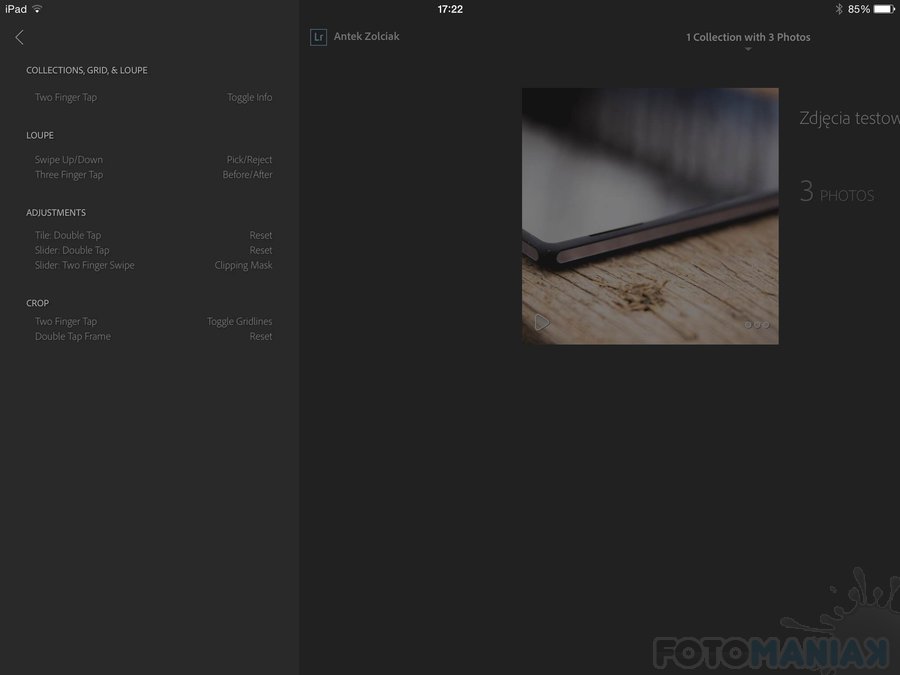This screenshot has width=900, height=675.
Task: Select 'Tile: Double Tap' gesture row
Action: (x=153, y=235)
